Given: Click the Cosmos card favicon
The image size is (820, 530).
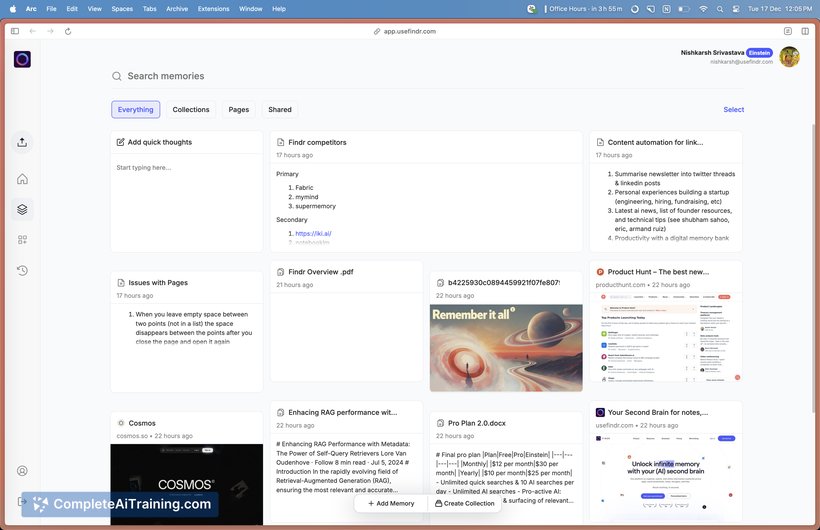Looking at the screenshot, I should tap(121, 423).
